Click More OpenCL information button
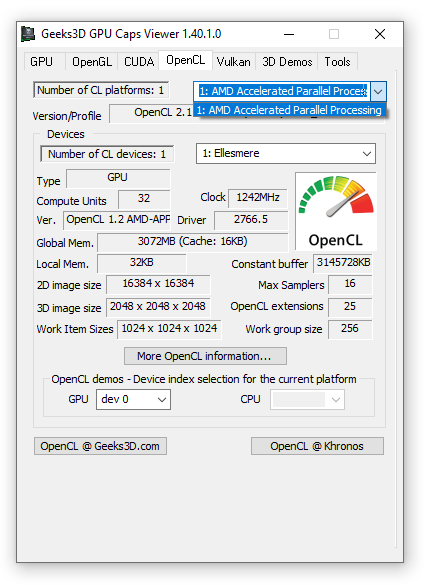The height and width of the screenshot is (585, 426). pyautogui.click(x=205, y=356)
